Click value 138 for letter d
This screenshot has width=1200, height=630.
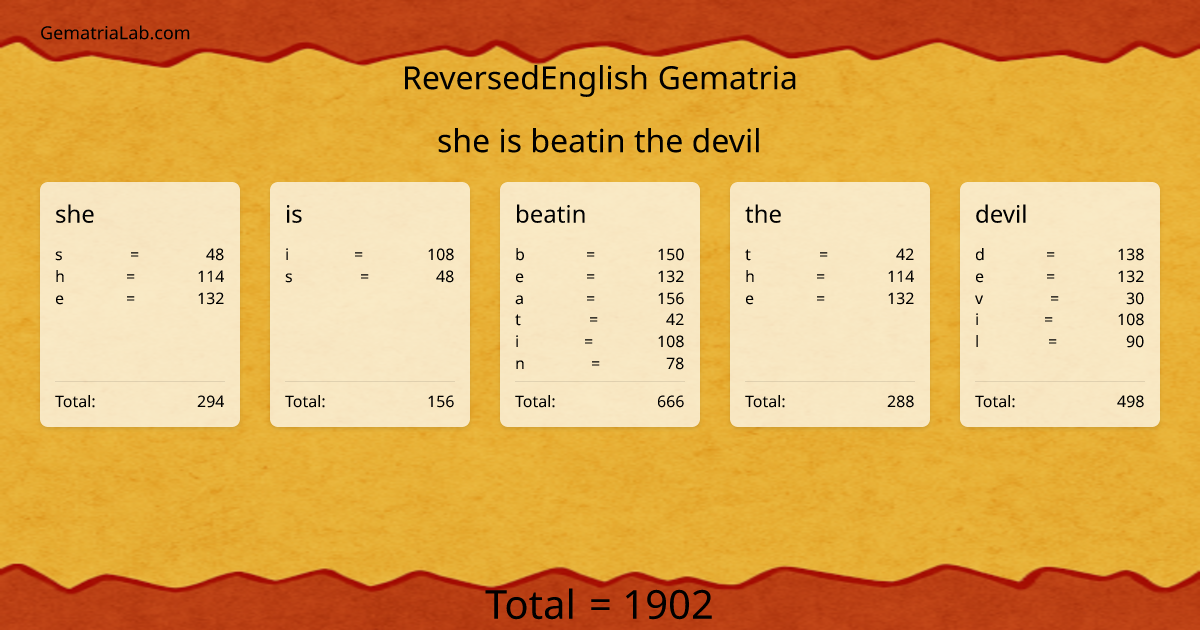click(1131, 255)
